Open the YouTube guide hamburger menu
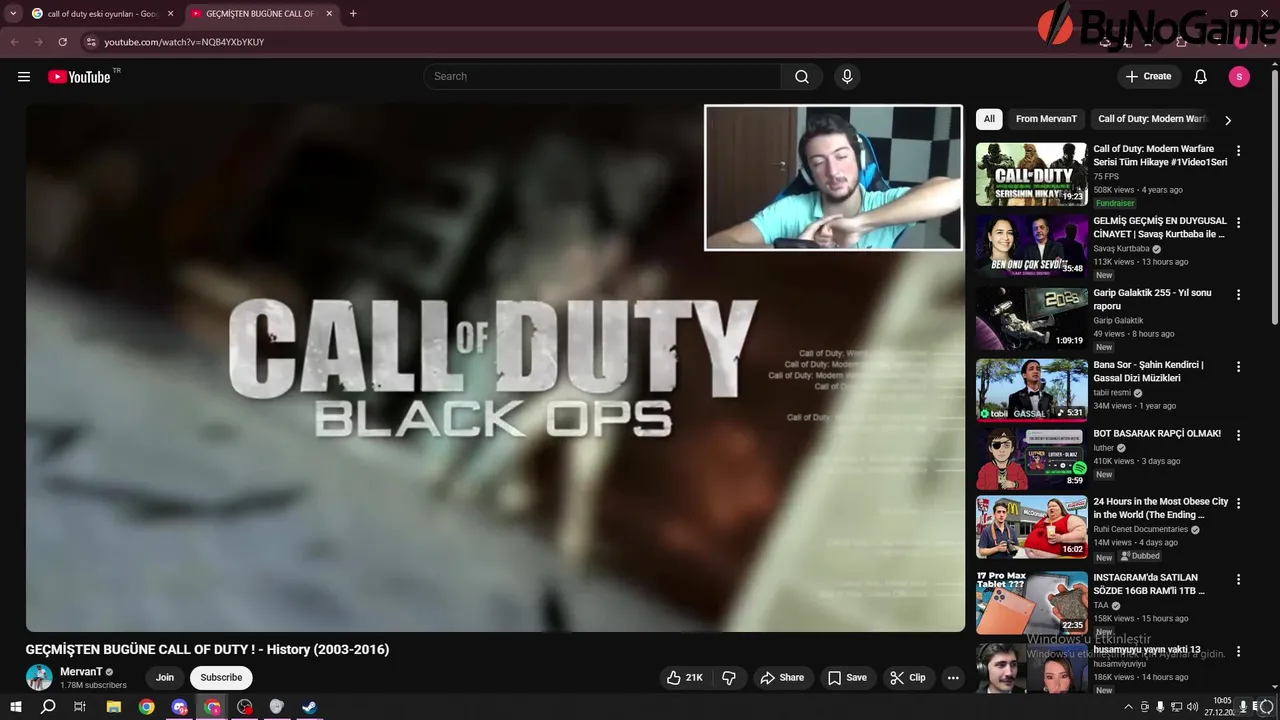The image size is (1280, 720). coord(24,77)
